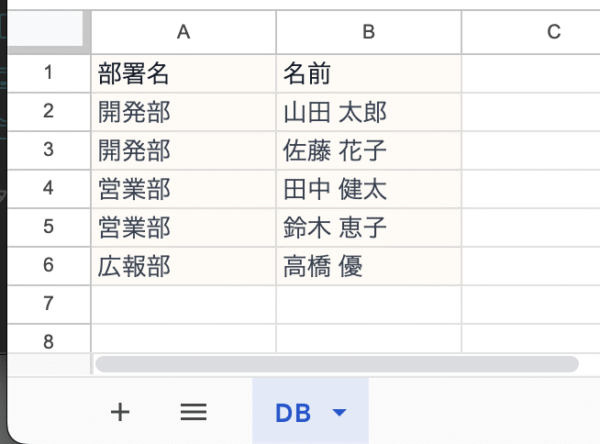The width and height of the screenshot is (600, 444).
Task: Click the cell with 田中 健太
Action: [x=368, y=189]
